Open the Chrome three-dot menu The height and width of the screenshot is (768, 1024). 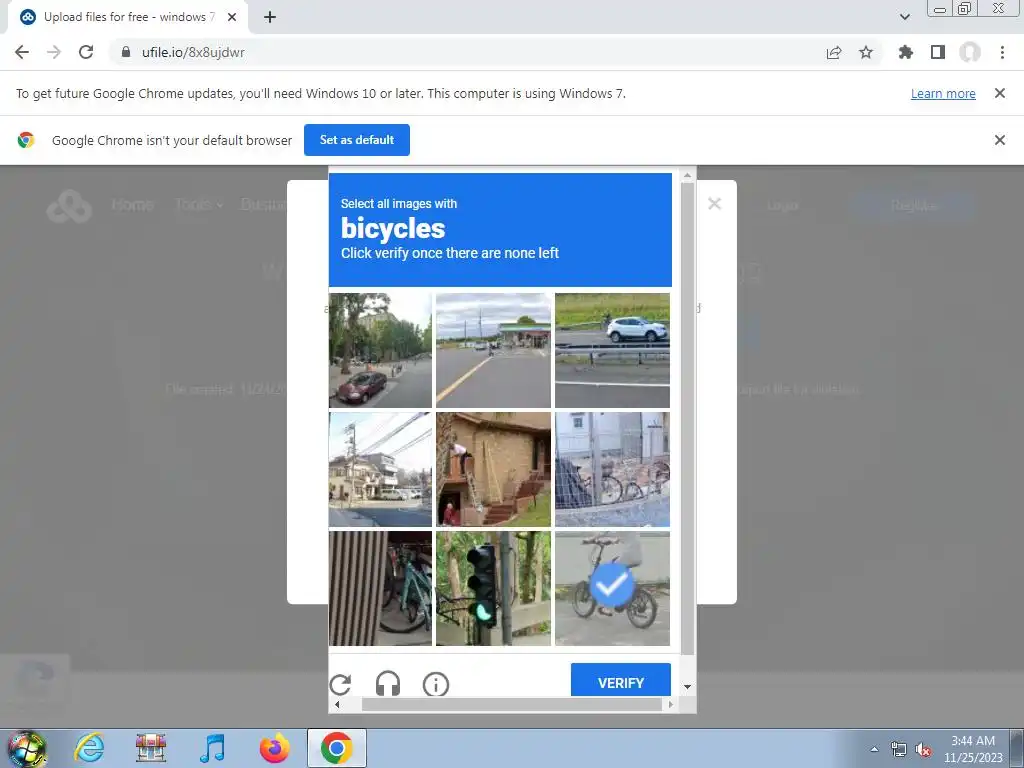[1002, 52]
